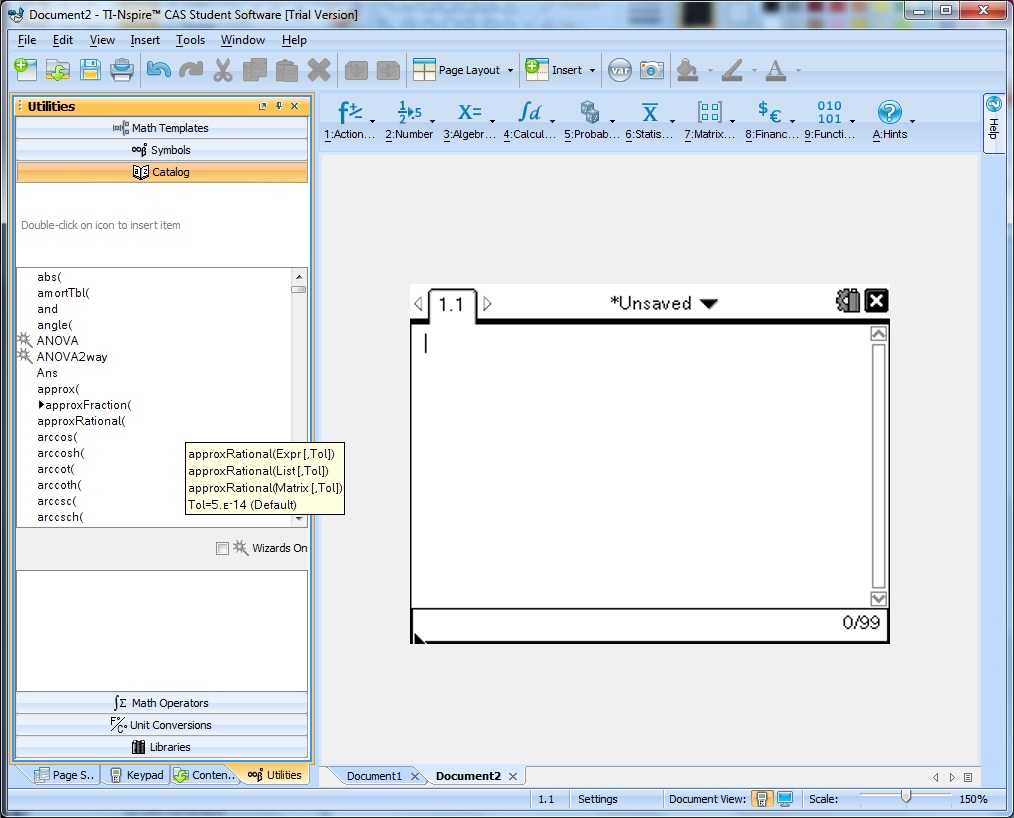1014x818 pixels.
Task: Click Settings in the status bar
Action: pyautogui.click(x=598, y=799)
